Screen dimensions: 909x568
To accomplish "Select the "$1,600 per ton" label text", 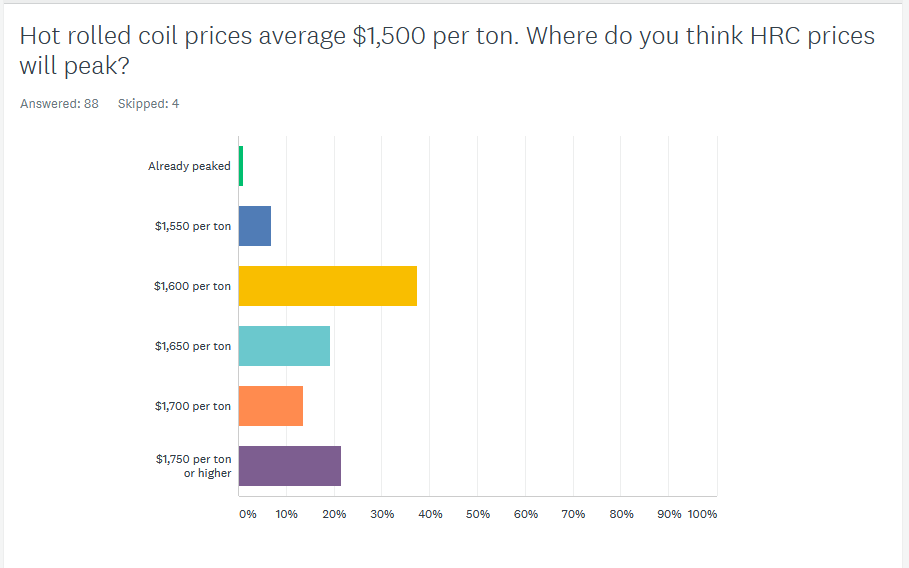I will tap(193, 286).
